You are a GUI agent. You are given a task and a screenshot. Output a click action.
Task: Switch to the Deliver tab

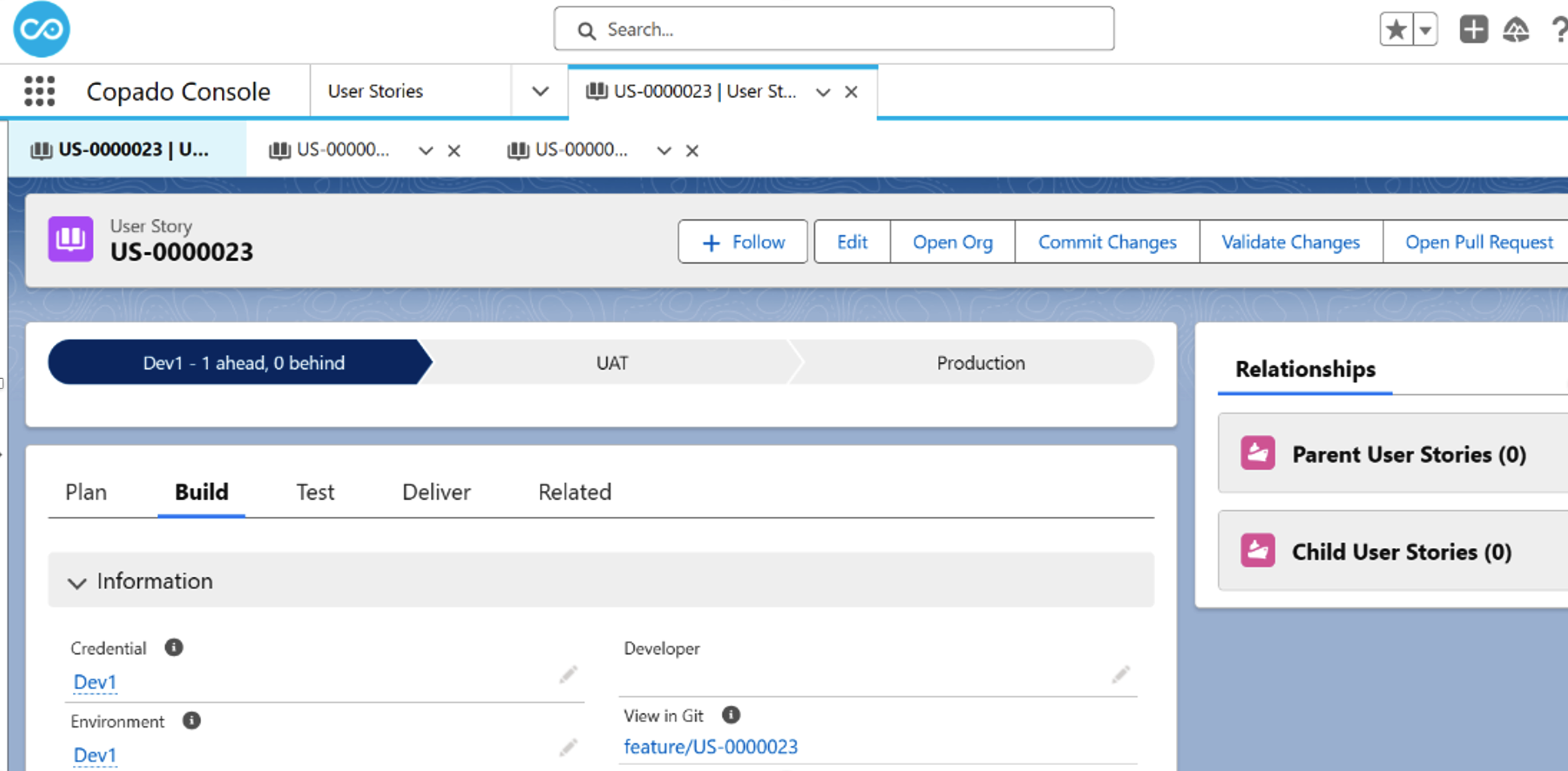pos(436,492)
